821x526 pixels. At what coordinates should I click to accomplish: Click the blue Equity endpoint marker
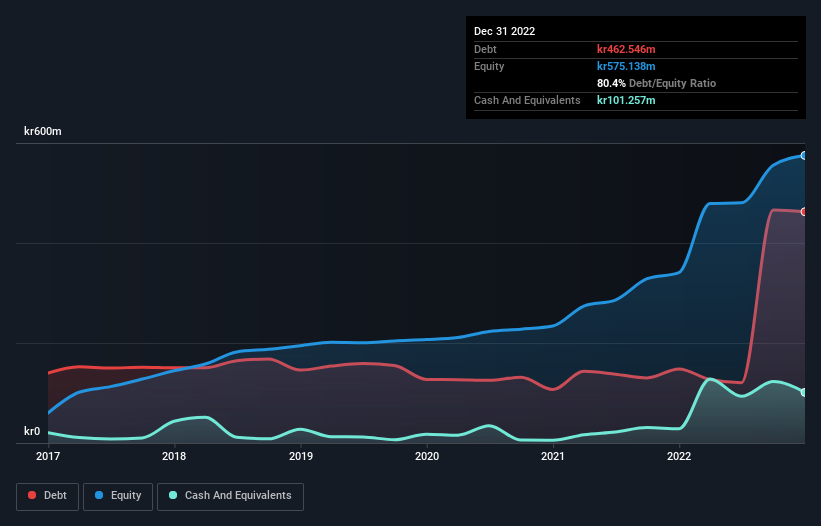pyautogui.click(x=804, y=155)
